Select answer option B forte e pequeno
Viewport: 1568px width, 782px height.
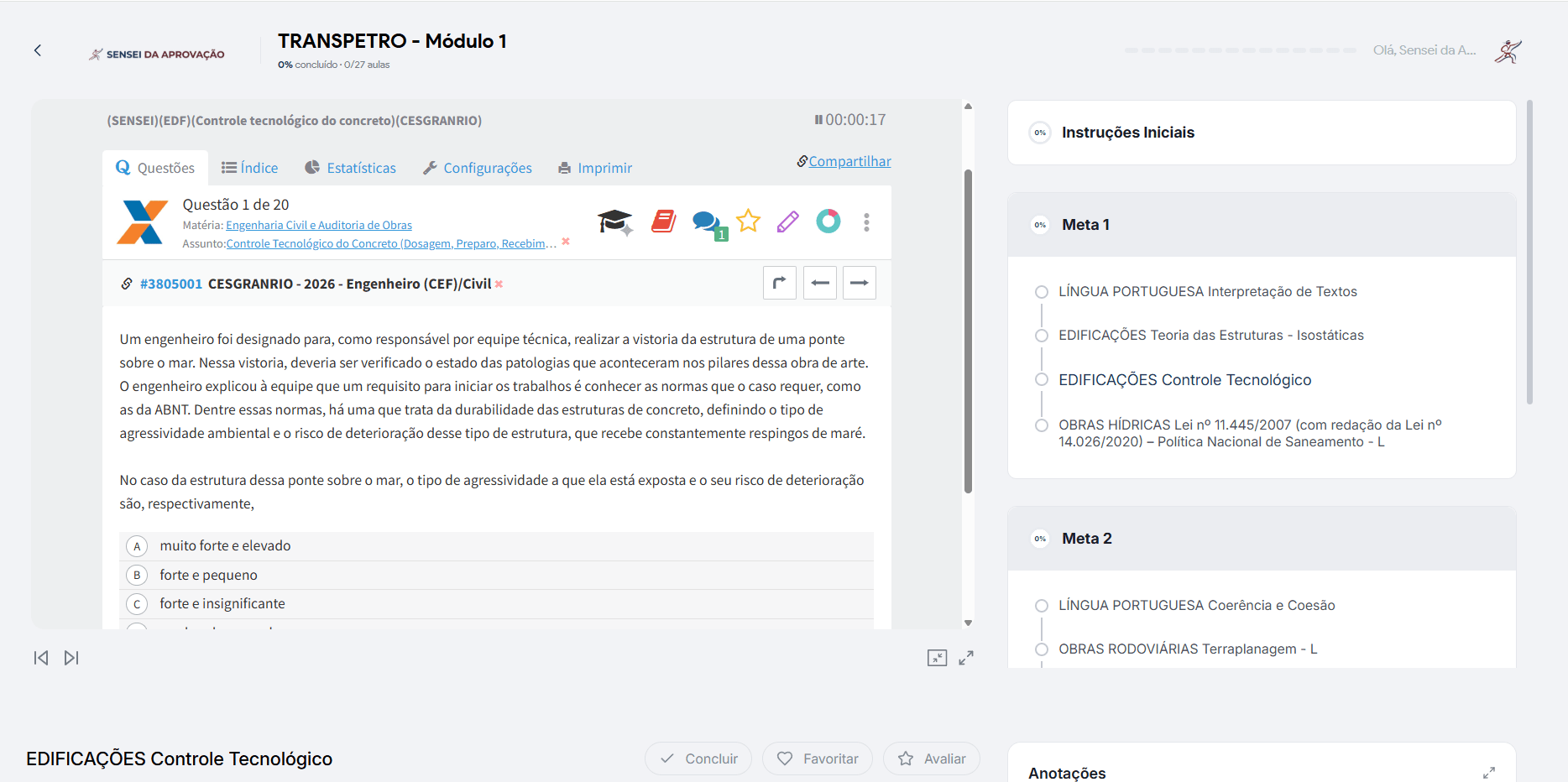[x=496, y=576]
